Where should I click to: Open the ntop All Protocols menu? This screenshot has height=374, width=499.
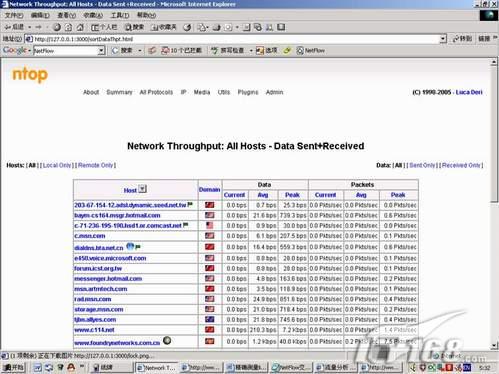point(156,92)
